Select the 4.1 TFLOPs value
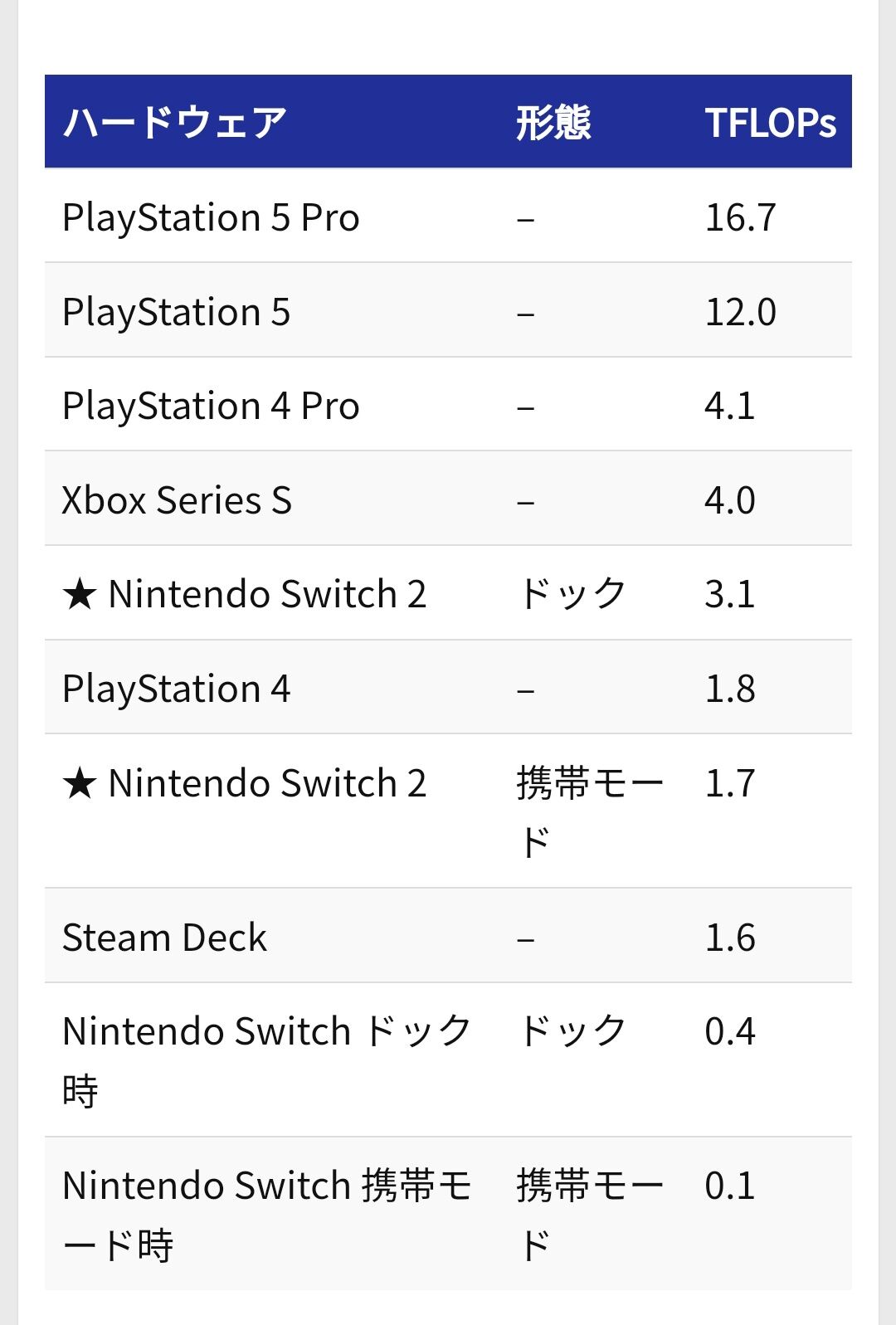Viewport: 896px width, 1325px height. click(729, 406)
